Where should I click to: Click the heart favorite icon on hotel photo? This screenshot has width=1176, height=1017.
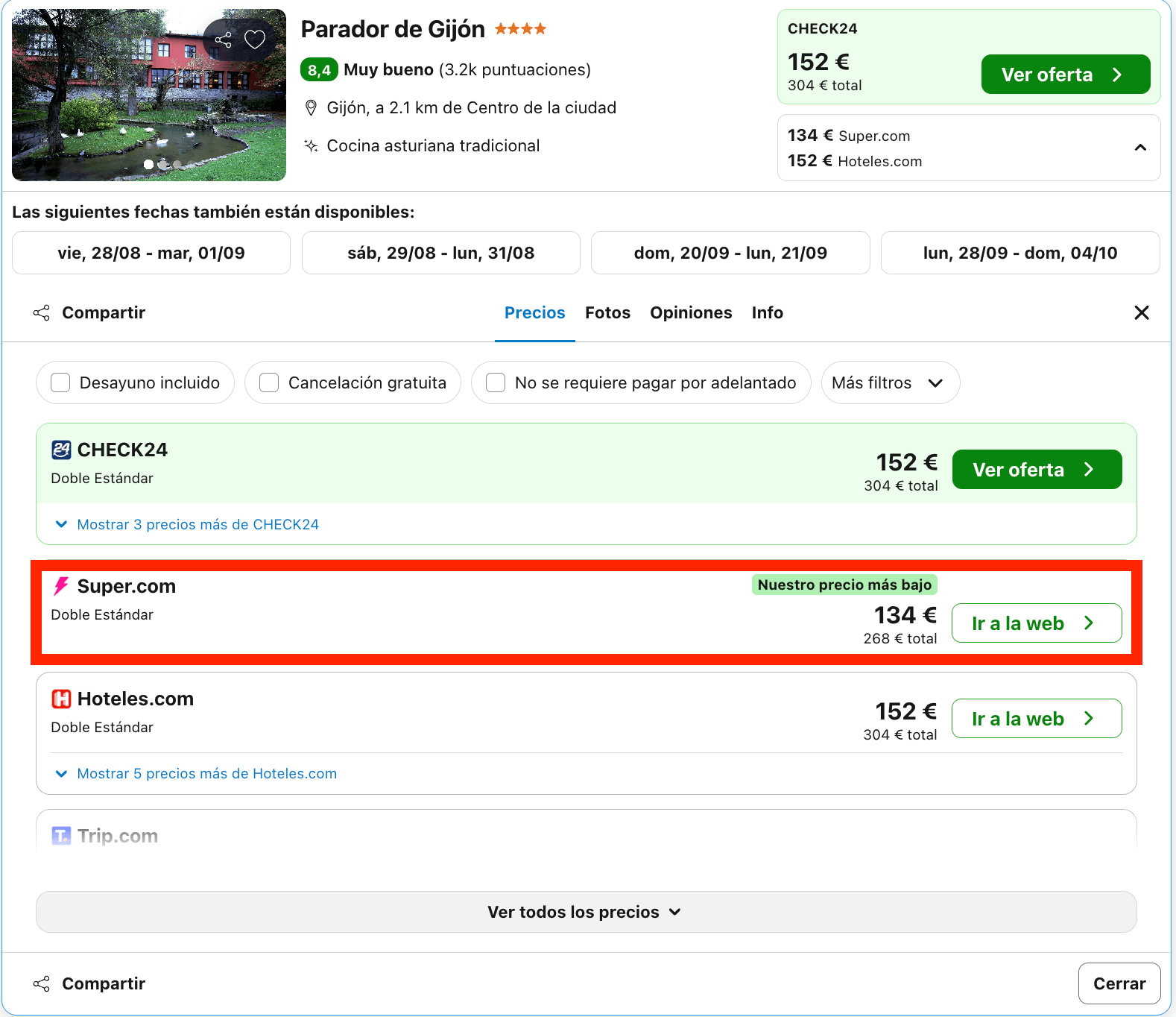(255, 40)
